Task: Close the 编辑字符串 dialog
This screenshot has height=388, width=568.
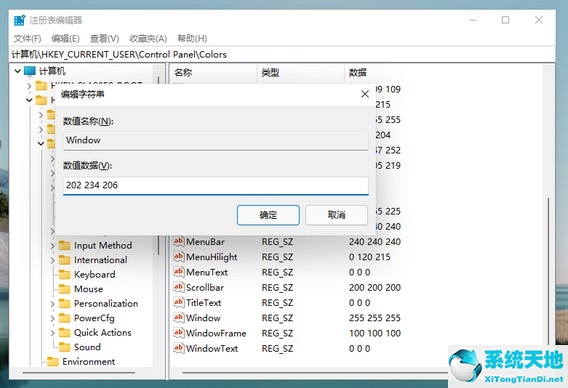Action: point(365,94)
